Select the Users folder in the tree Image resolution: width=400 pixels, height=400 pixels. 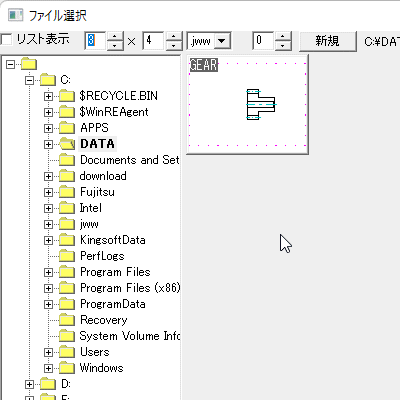95,352
